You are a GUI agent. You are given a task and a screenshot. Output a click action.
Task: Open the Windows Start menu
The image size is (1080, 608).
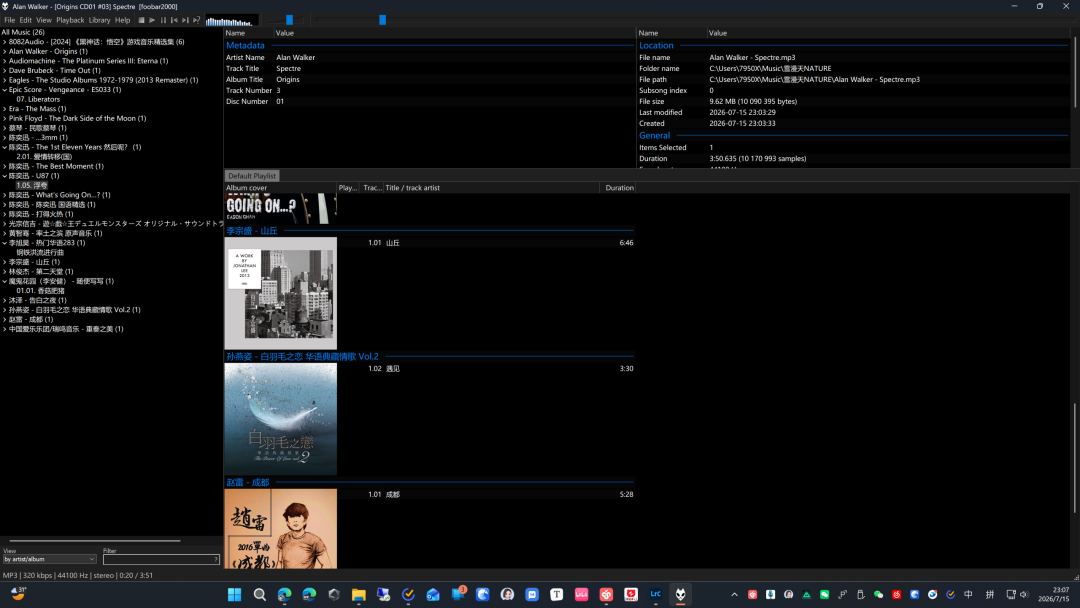[x=234, y=594]
